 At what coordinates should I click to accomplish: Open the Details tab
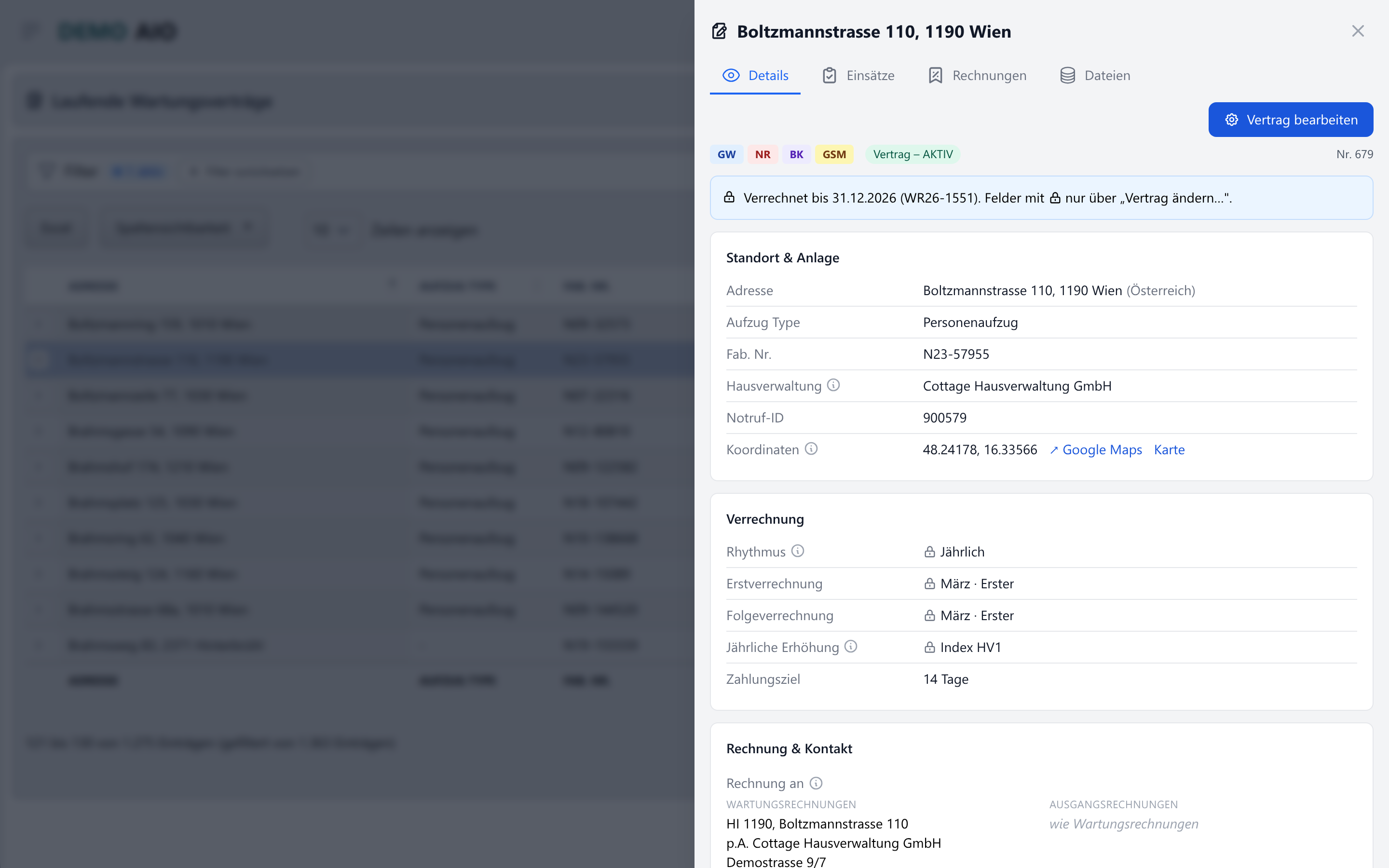pyautogui.click(x=755, y=75)
